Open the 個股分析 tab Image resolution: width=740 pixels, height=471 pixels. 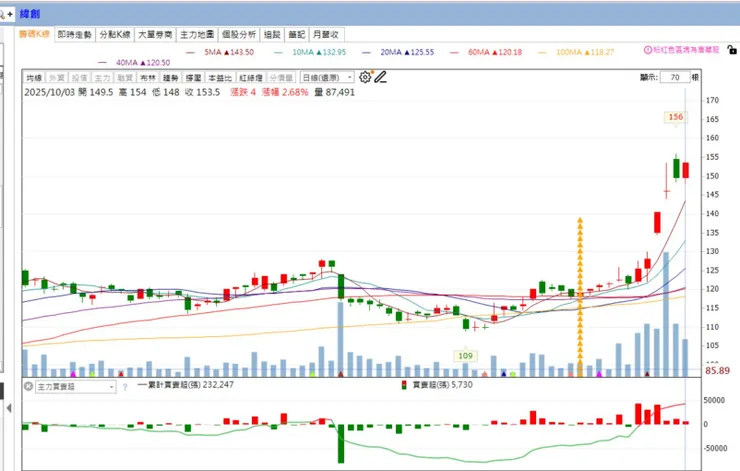[x=239, y=34]
